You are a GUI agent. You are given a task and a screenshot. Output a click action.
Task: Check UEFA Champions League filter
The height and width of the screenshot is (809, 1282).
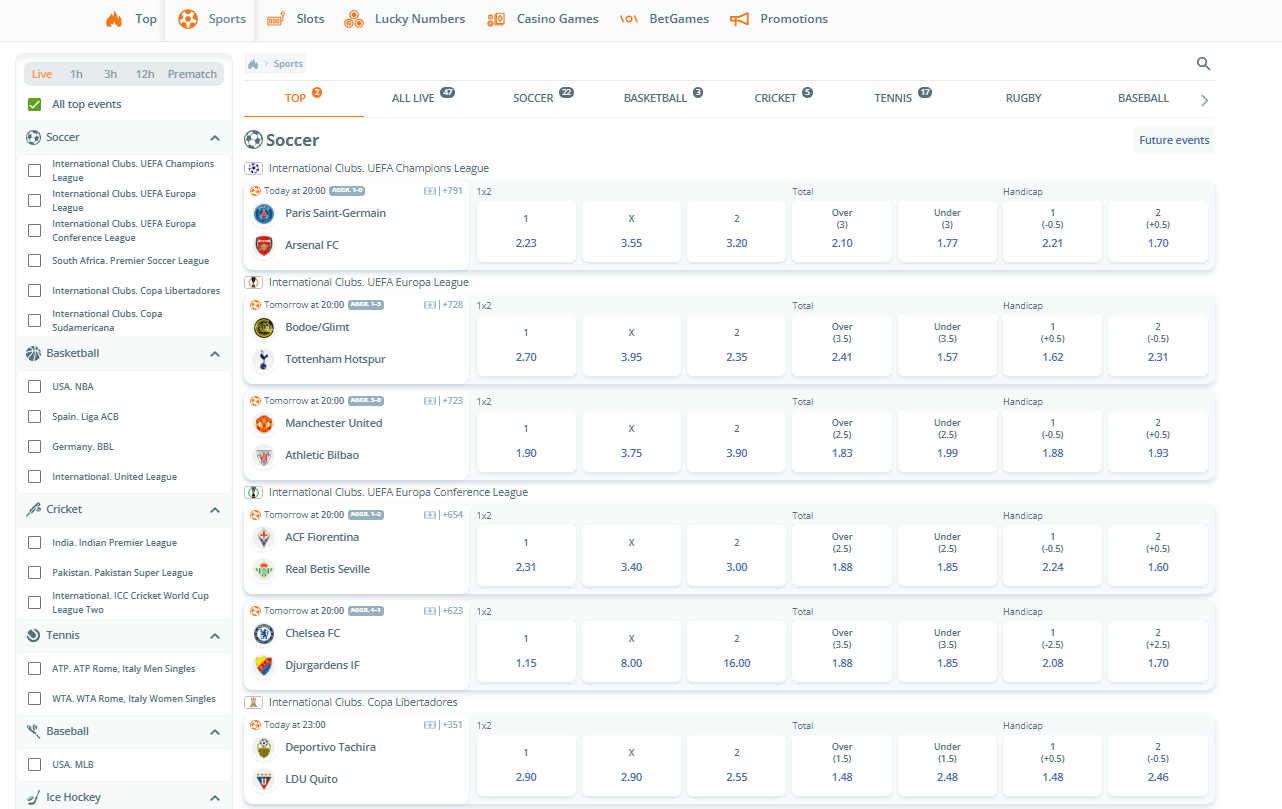pos(35,170)
